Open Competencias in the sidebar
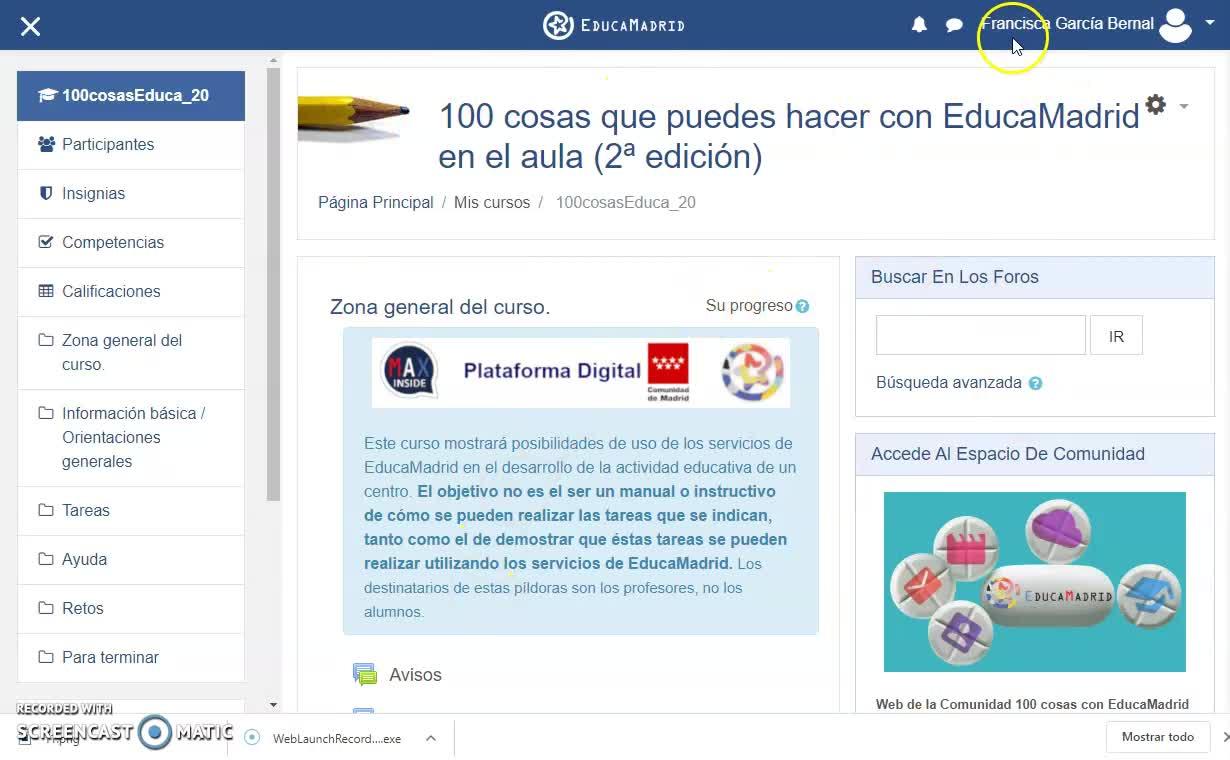The image size is (1230, 760). 131,243
